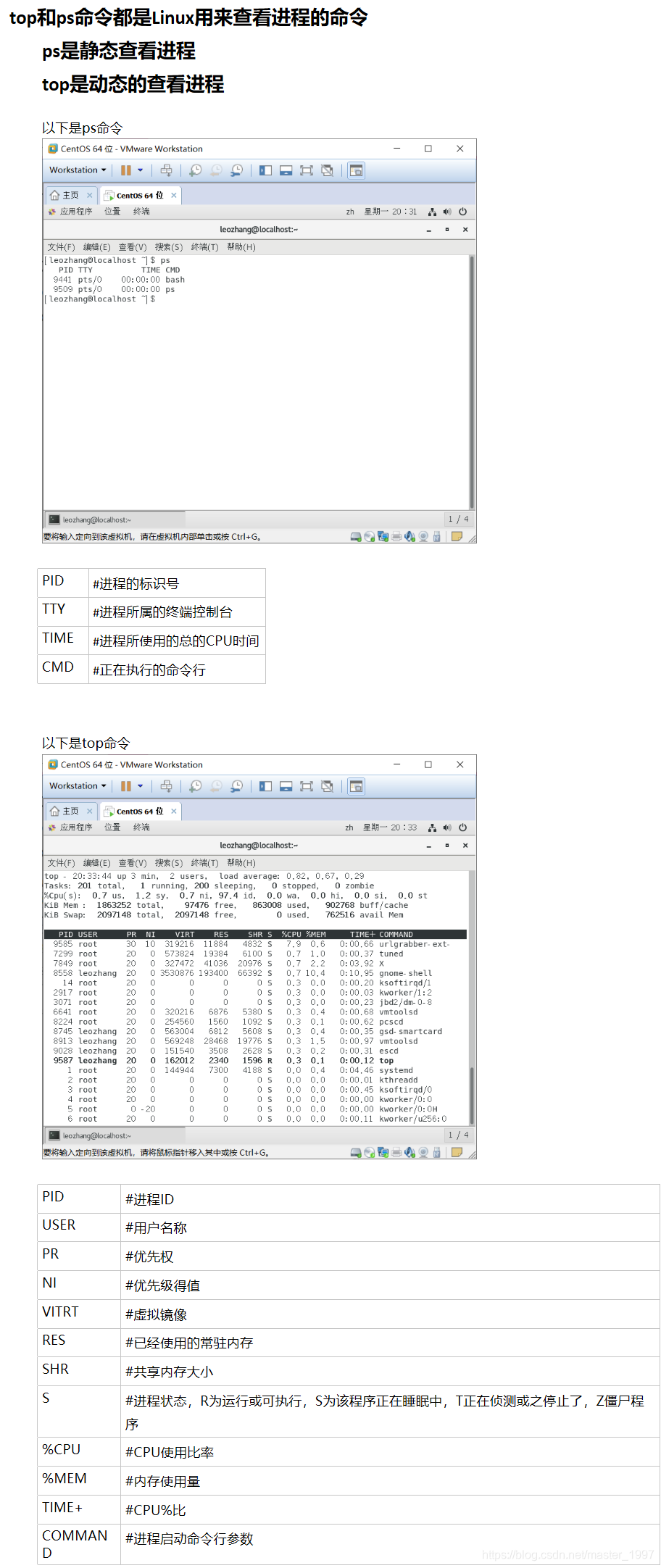
Task: Click GNOME volume icon in ps window
Action: (x=447, y=212)
